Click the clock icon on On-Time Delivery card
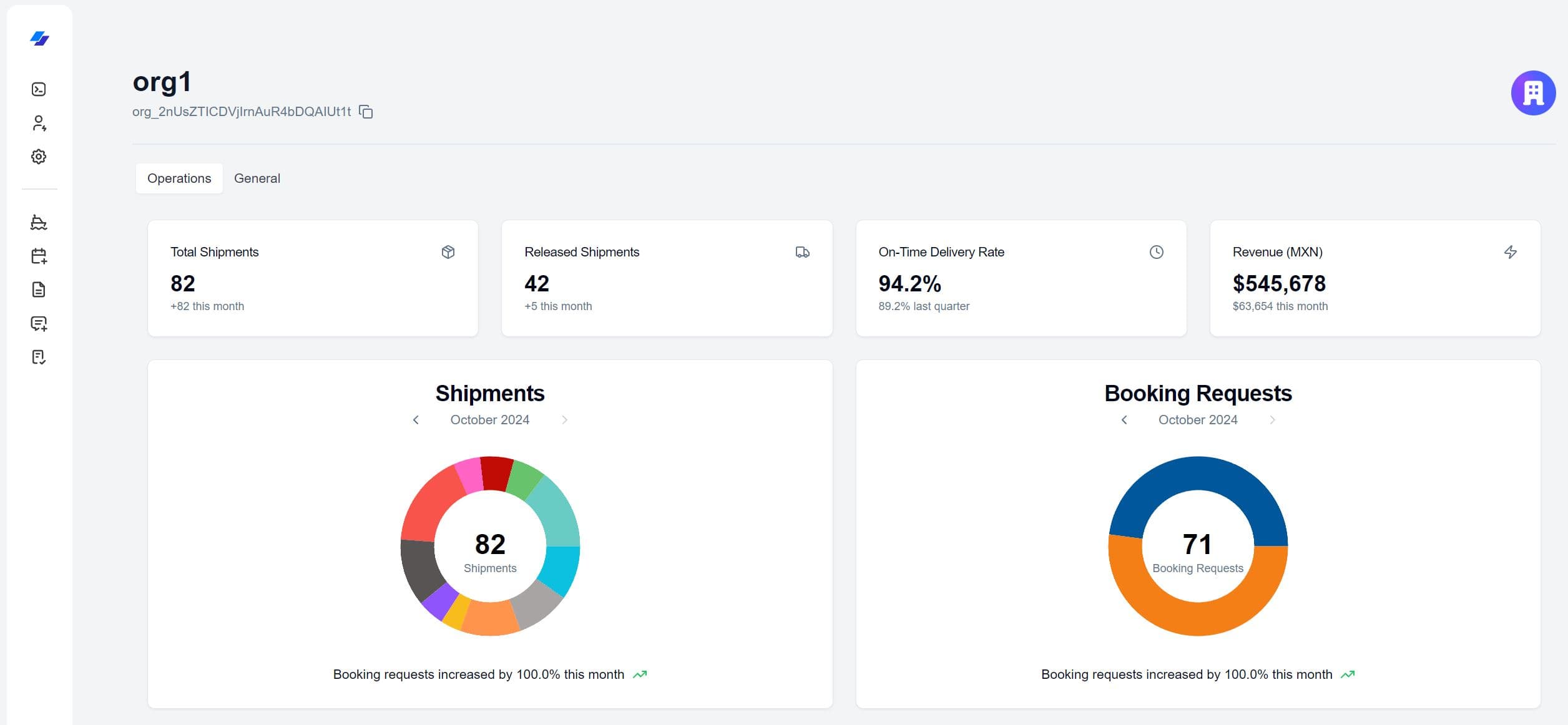Viewport: 1568px width, 725px height. click(x=1156, y=252)
